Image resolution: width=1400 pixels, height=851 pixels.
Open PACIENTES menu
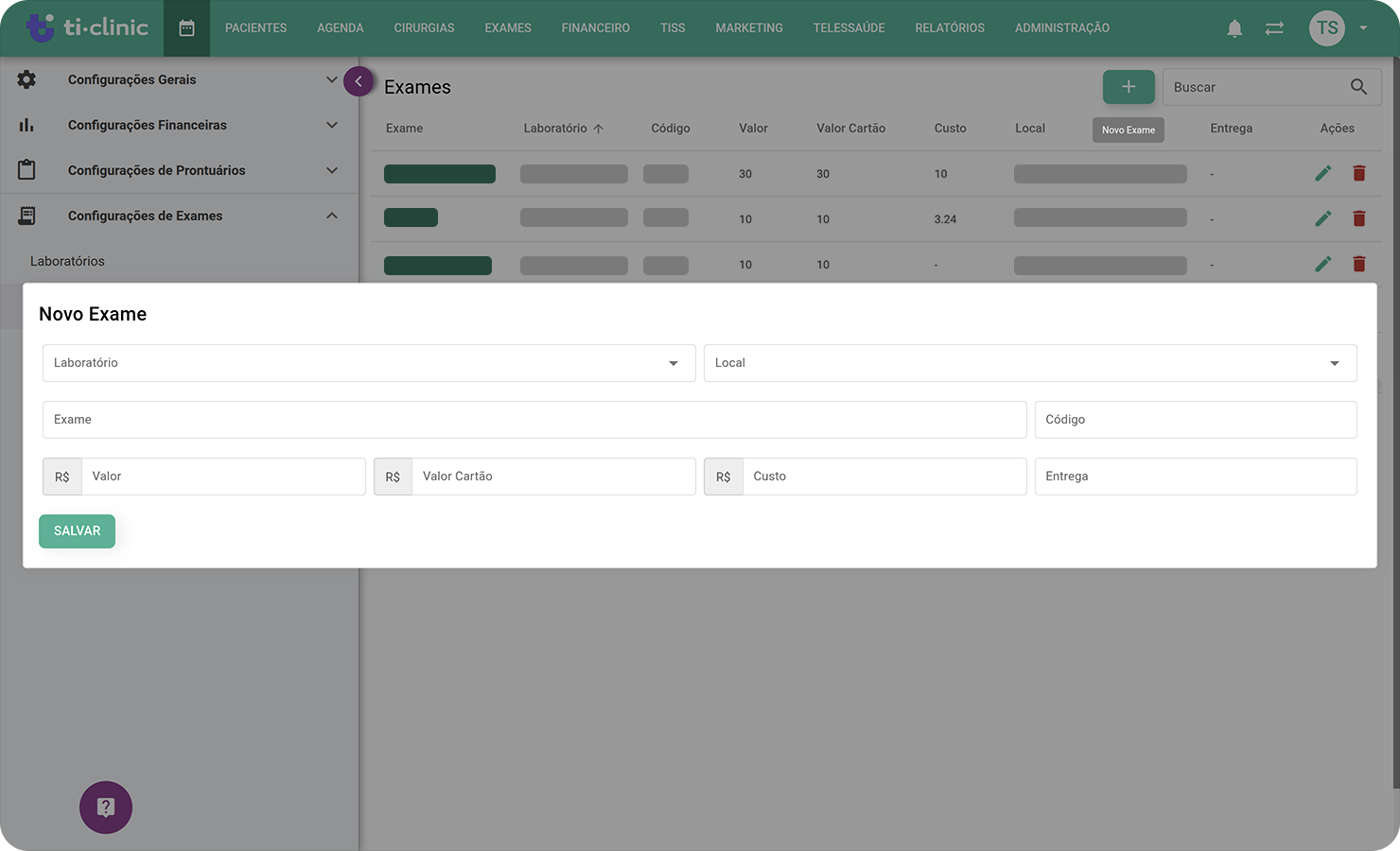(x=255, y=28)
